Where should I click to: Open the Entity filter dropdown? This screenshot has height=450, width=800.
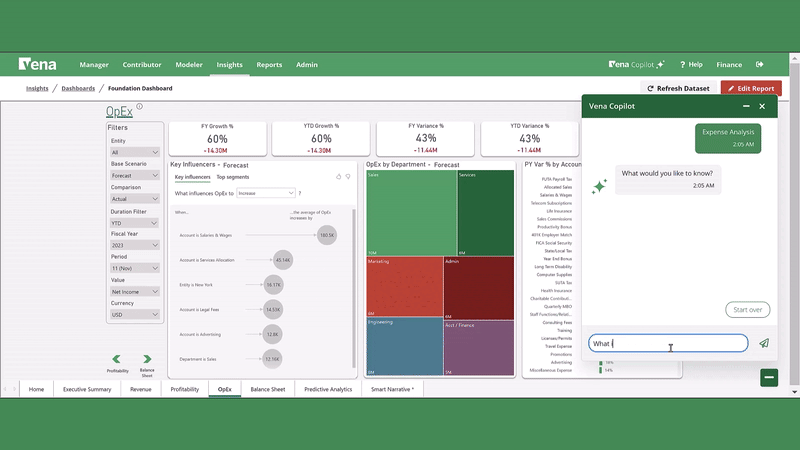[x=135, y=152]
